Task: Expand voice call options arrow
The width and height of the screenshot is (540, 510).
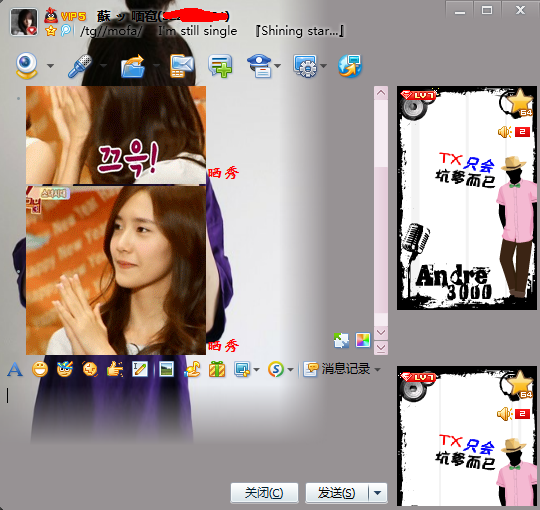Action: coord(103,65)
